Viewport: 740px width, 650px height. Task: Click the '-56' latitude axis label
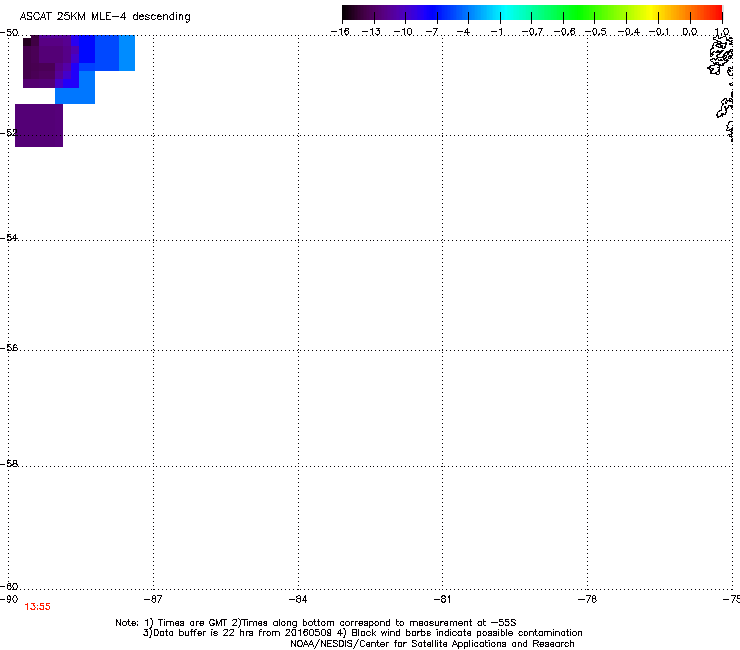[x=9, y=347]
